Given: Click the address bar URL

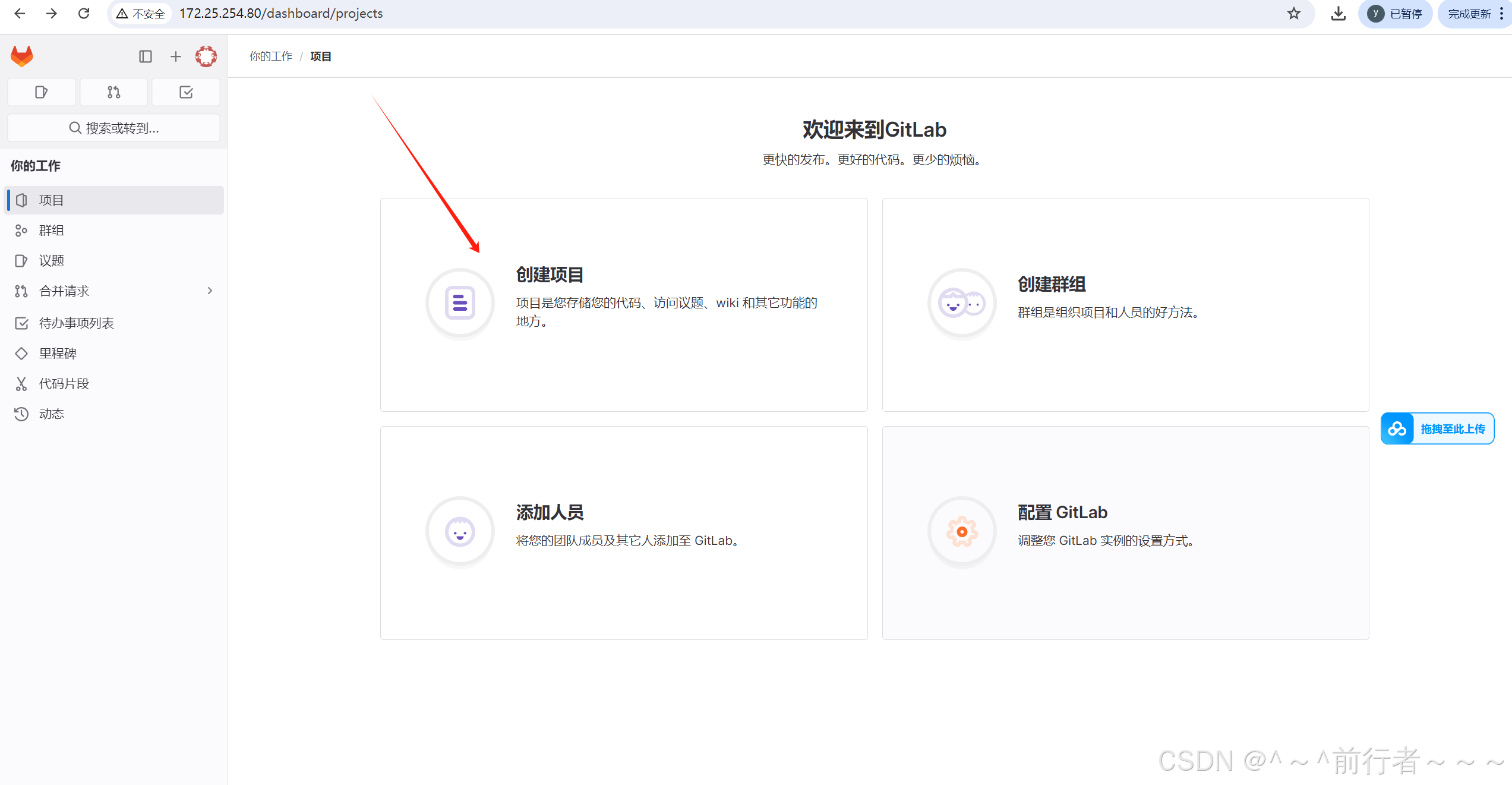Looking at the screenshot, I should click(x=281, y=13).
